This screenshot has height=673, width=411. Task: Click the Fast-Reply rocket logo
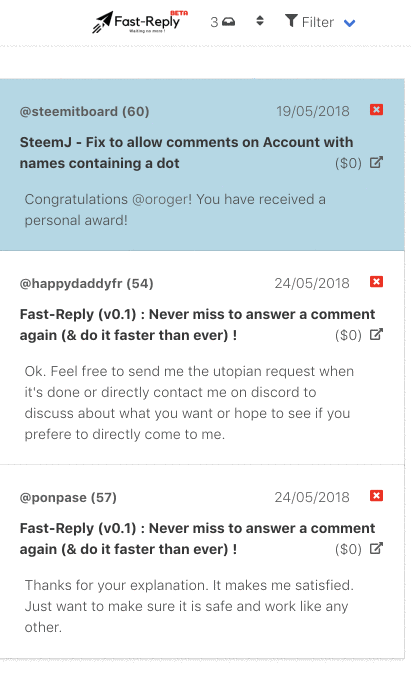[x=140, y=22]
